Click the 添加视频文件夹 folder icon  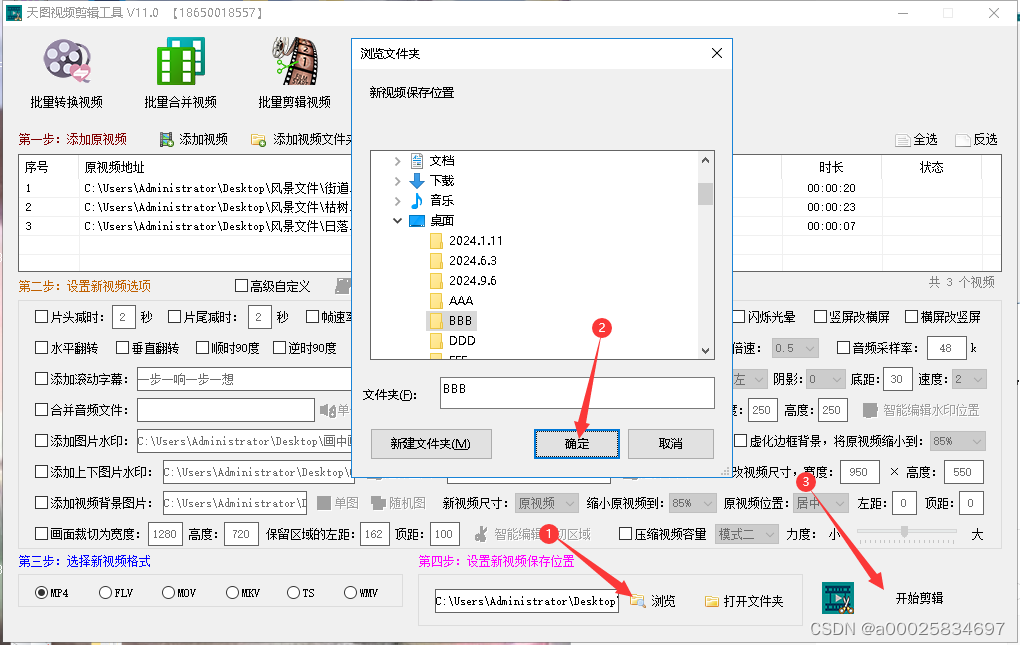coord(258,139)
